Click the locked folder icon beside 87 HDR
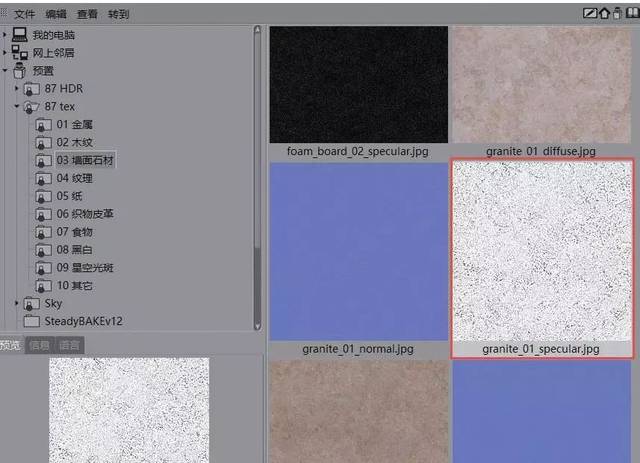The height and width of the screenshot is (463, 640). (x=31, y=89)
